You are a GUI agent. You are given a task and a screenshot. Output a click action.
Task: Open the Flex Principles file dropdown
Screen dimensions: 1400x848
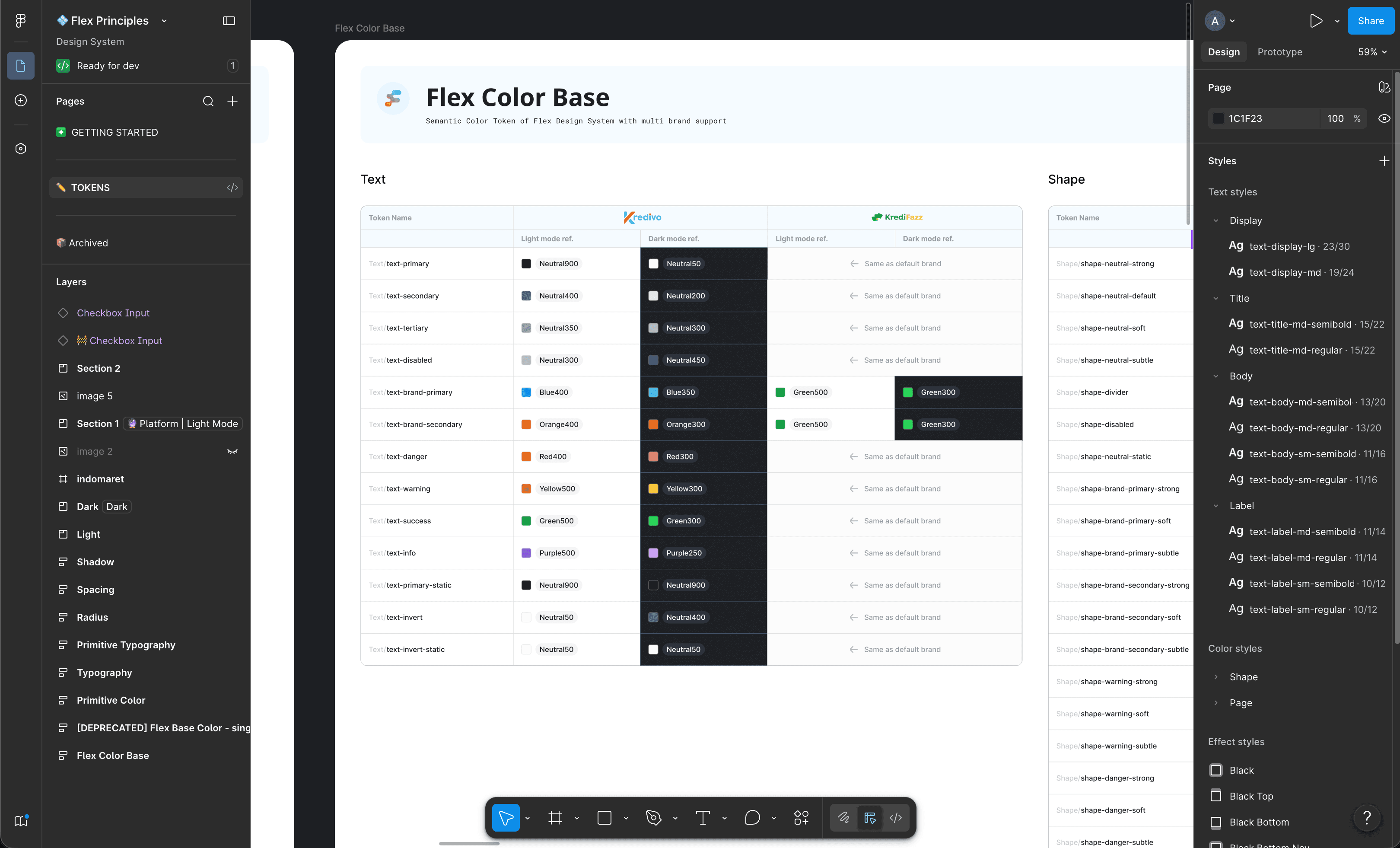[x=164, y=21]
